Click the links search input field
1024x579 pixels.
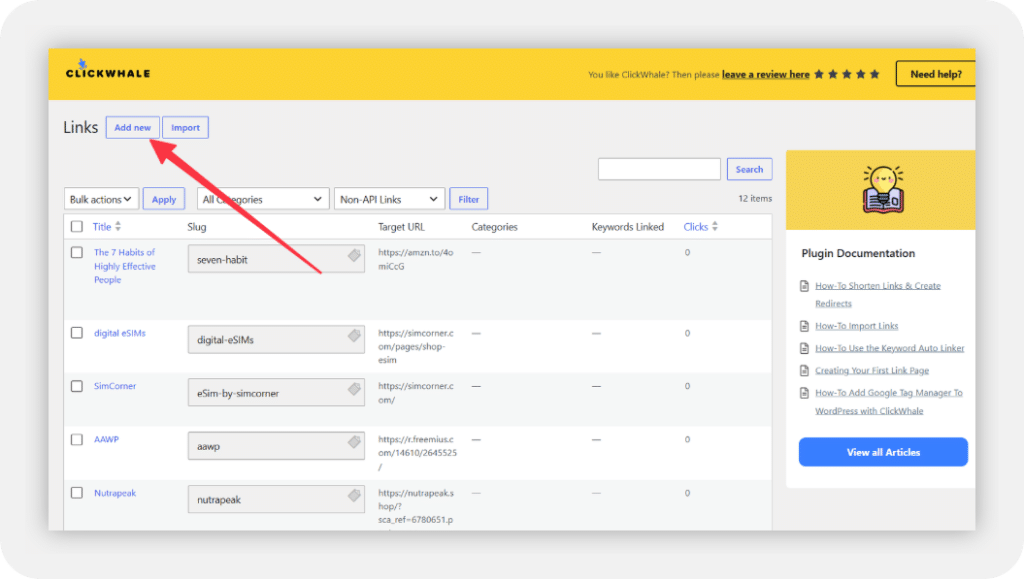point(659,169)
